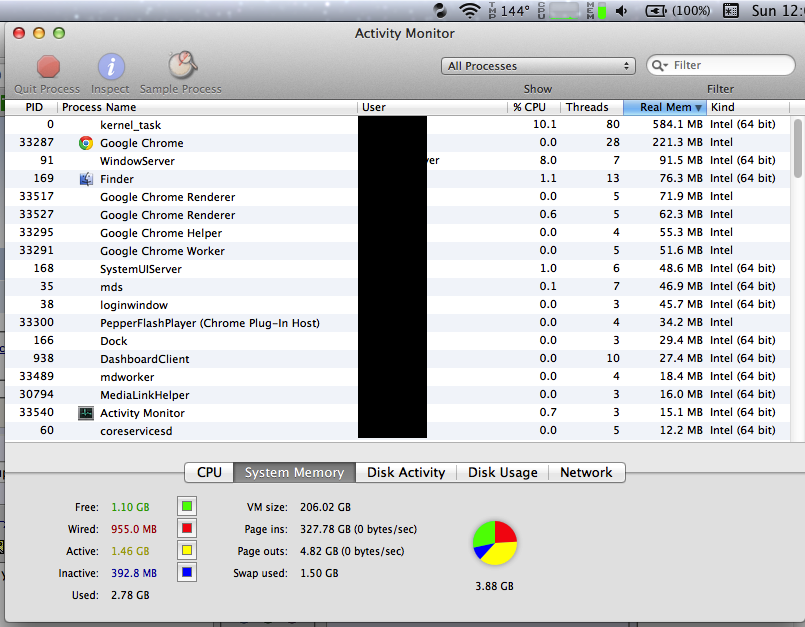
Task: Select the coreservicesd process row
Action: click(397, 430)
